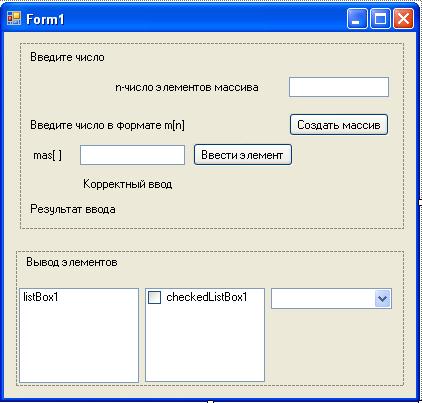
Task: Open the combo box dropdown arrow
Action: [382, 299]
